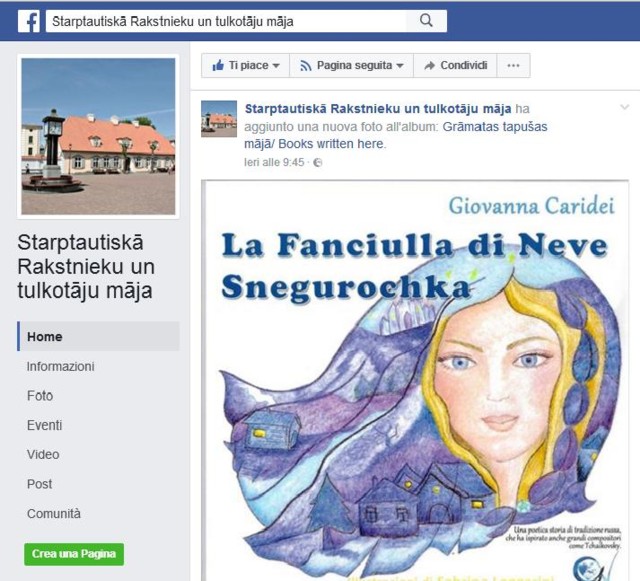Screen dimensions: 640x581
Task: Click the small page avatar in the post
Action: pos(219,119)
